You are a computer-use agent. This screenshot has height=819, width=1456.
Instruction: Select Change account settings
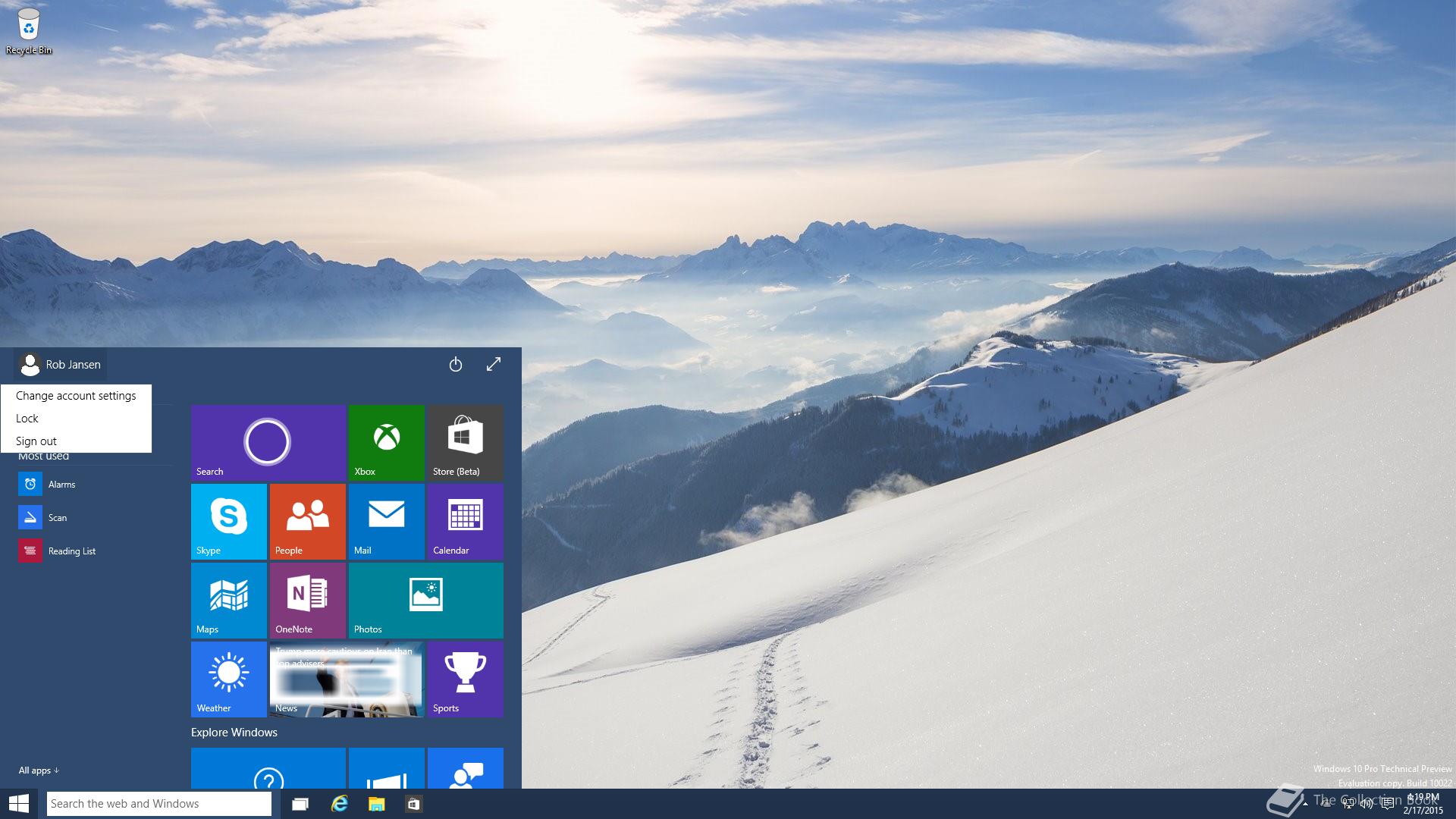pos(76,396)
